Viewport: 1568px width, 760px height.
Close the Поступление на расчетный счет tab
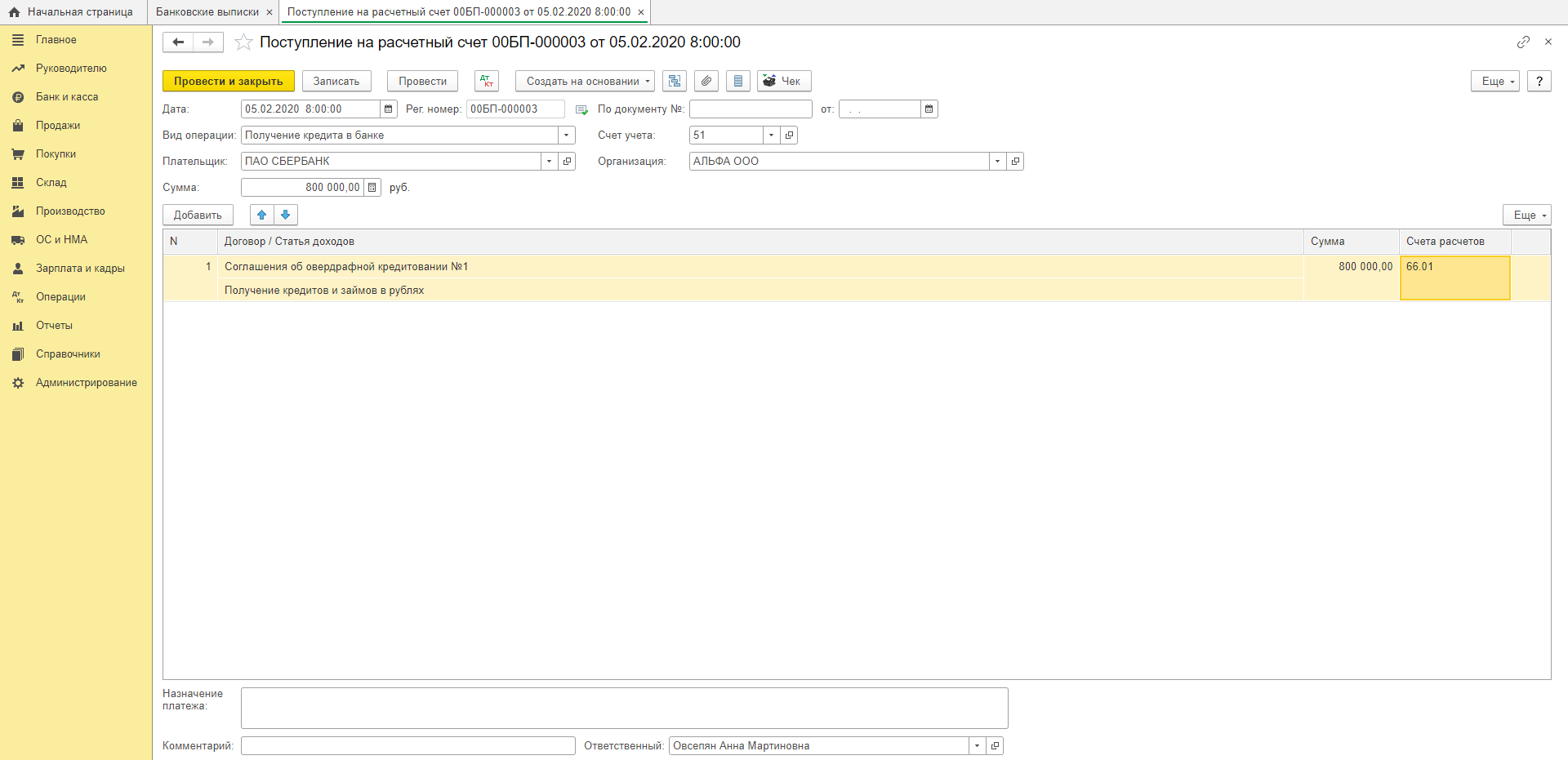coord(641,12)
